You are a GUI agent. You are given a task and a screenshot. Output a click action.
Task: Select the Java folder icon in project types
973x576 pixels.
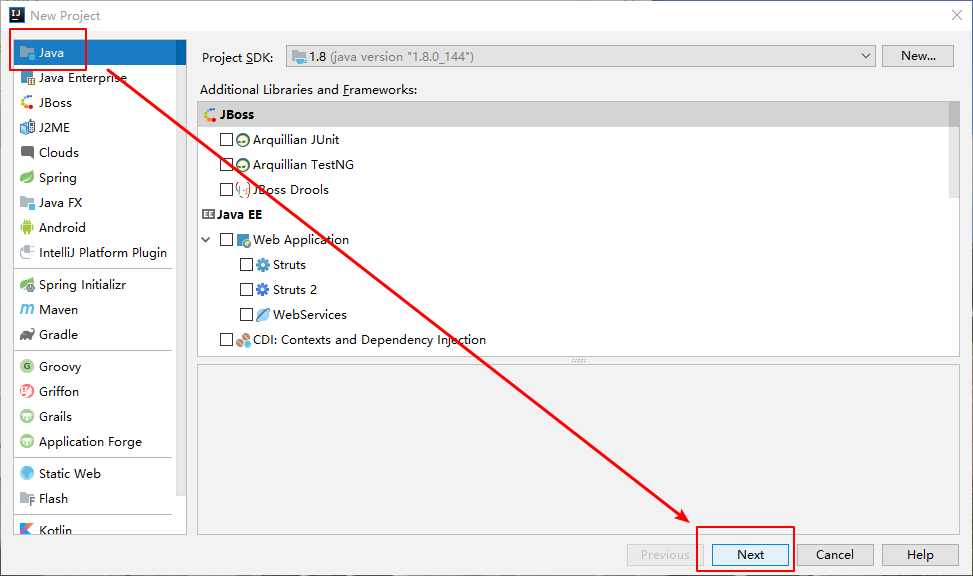point(27,53)
